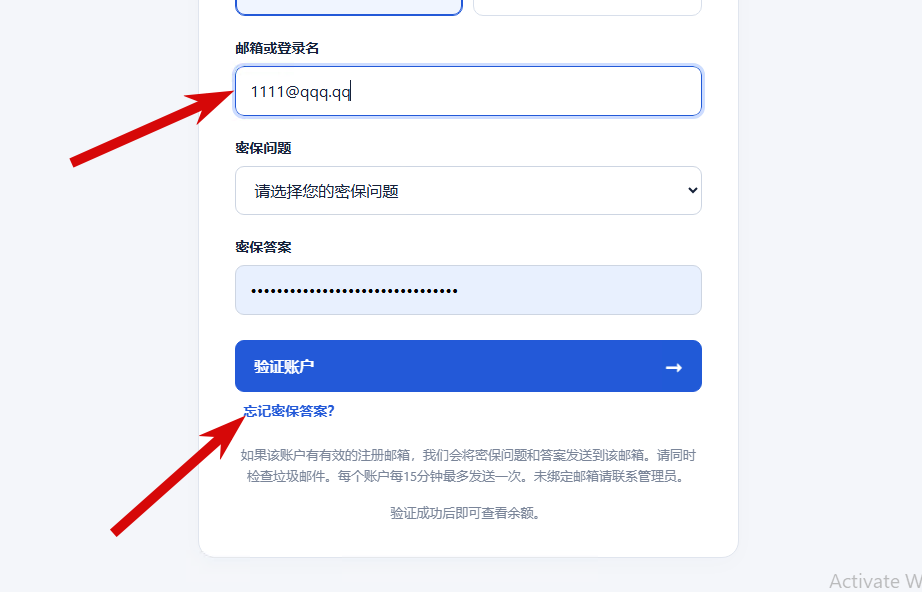
Task: Focus the 邮箱或登录名 input with 1111@qqq.qq
Action: [x=468, y=91]
